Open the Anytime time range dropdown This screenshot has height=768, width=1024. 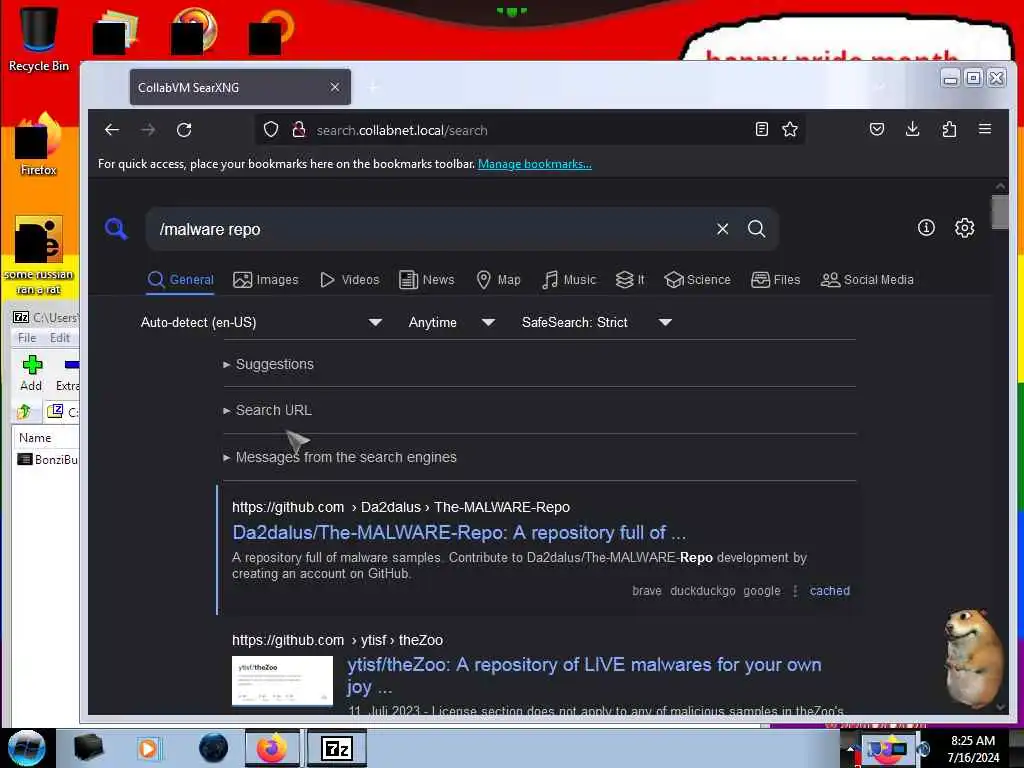[x=451, y=322]
